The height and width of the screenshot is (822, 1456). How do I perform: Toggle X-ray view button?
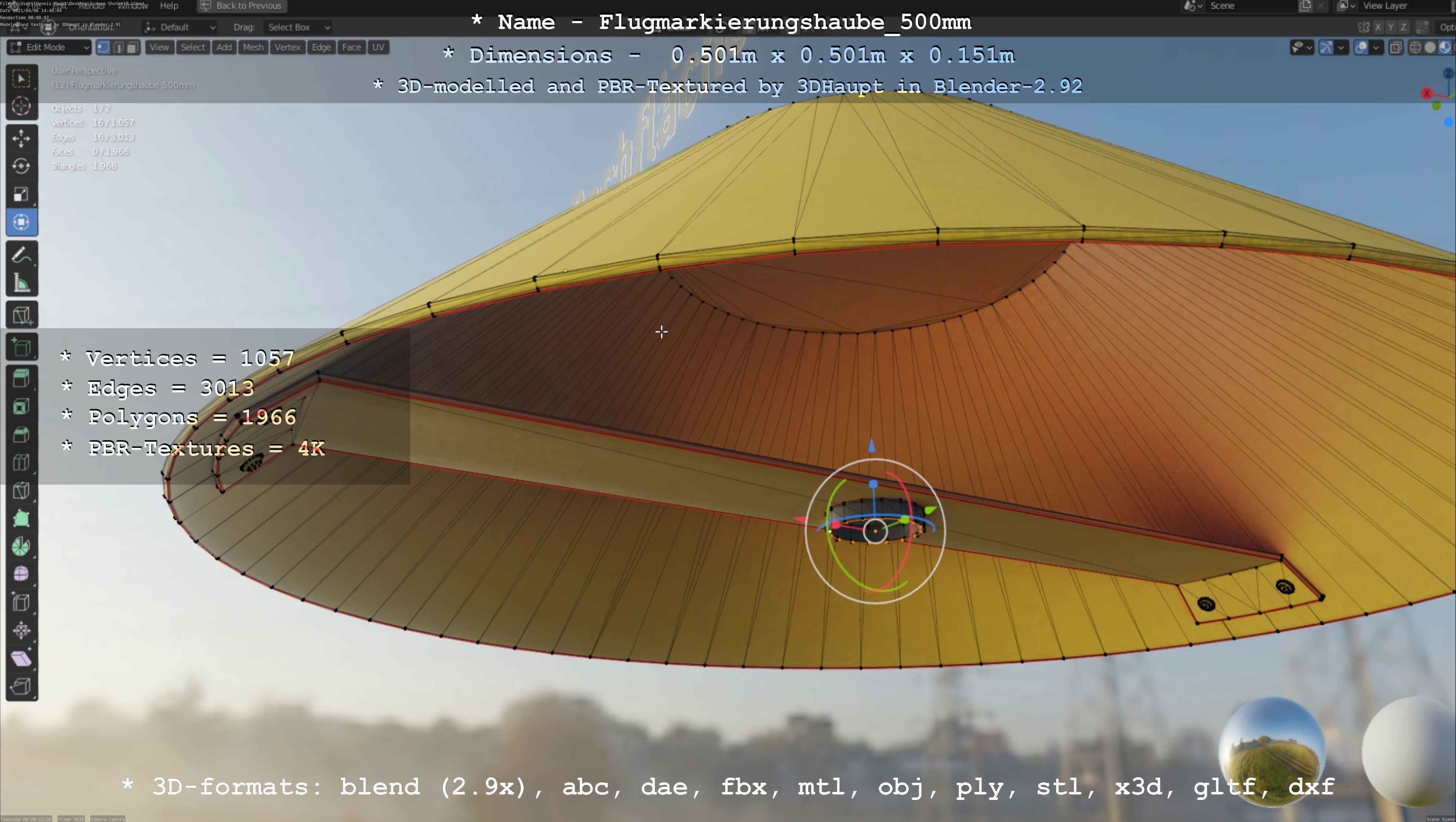(1395, 47)
